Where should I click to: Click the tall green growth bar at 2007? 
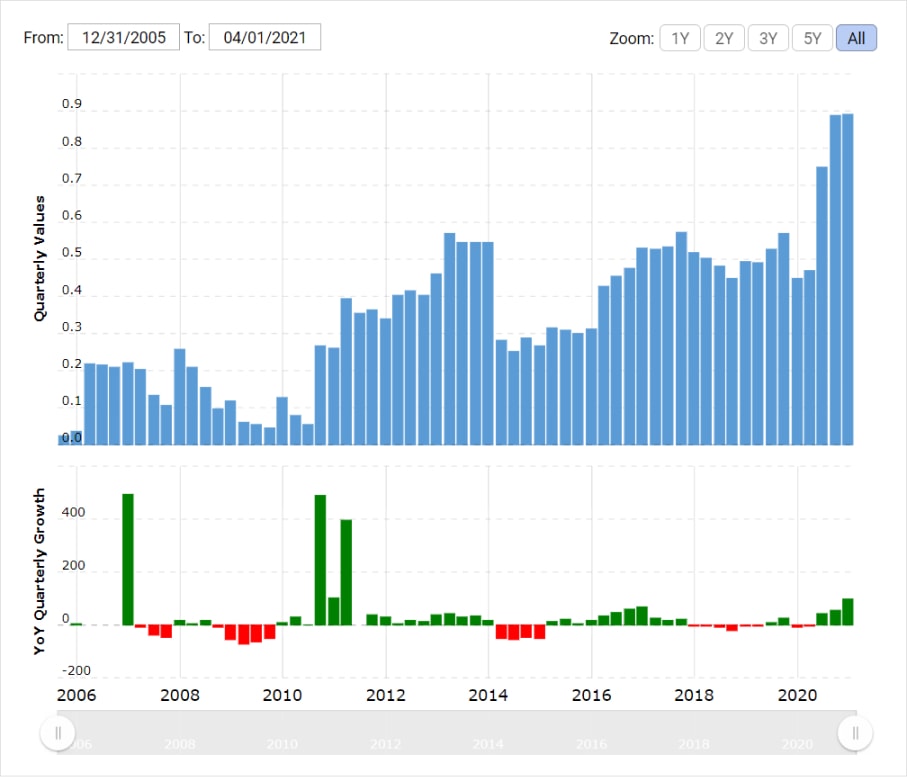[128, 559]
